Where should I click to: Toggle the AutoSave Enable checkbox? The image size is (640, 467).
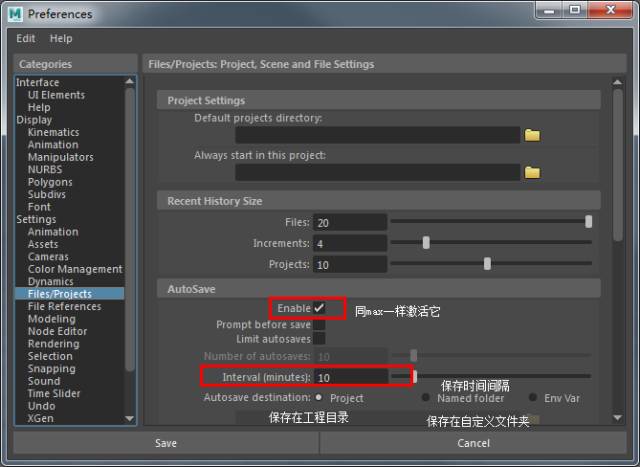point(319,308)
